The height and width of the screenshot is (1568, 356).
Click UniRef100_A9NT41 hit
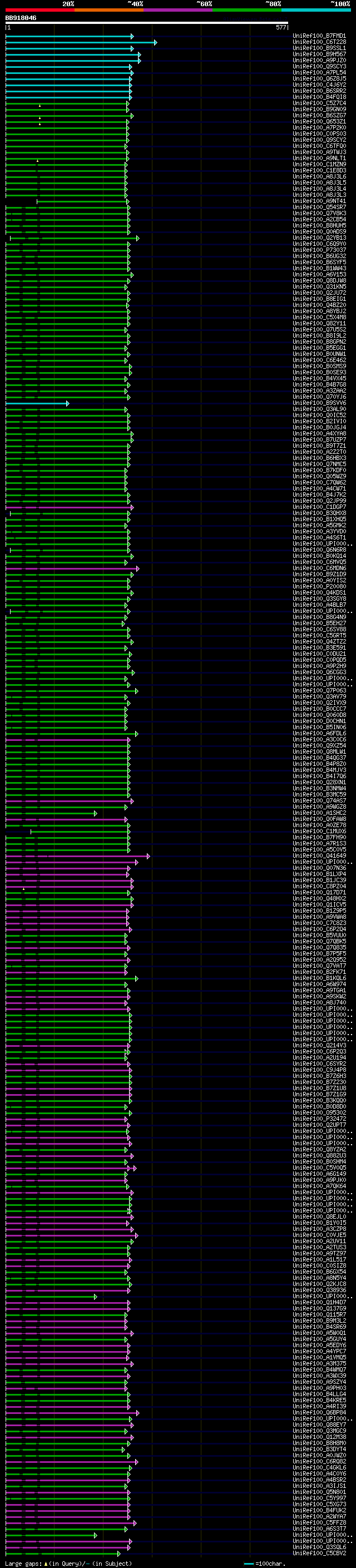coord(319,201)
